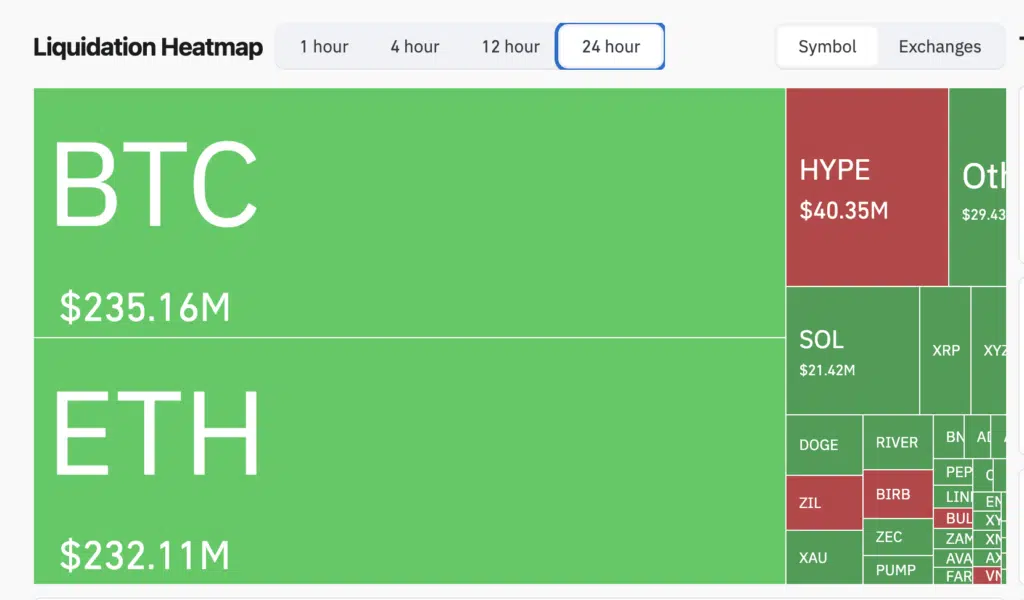Select the RIVER tile

point(896,443)
